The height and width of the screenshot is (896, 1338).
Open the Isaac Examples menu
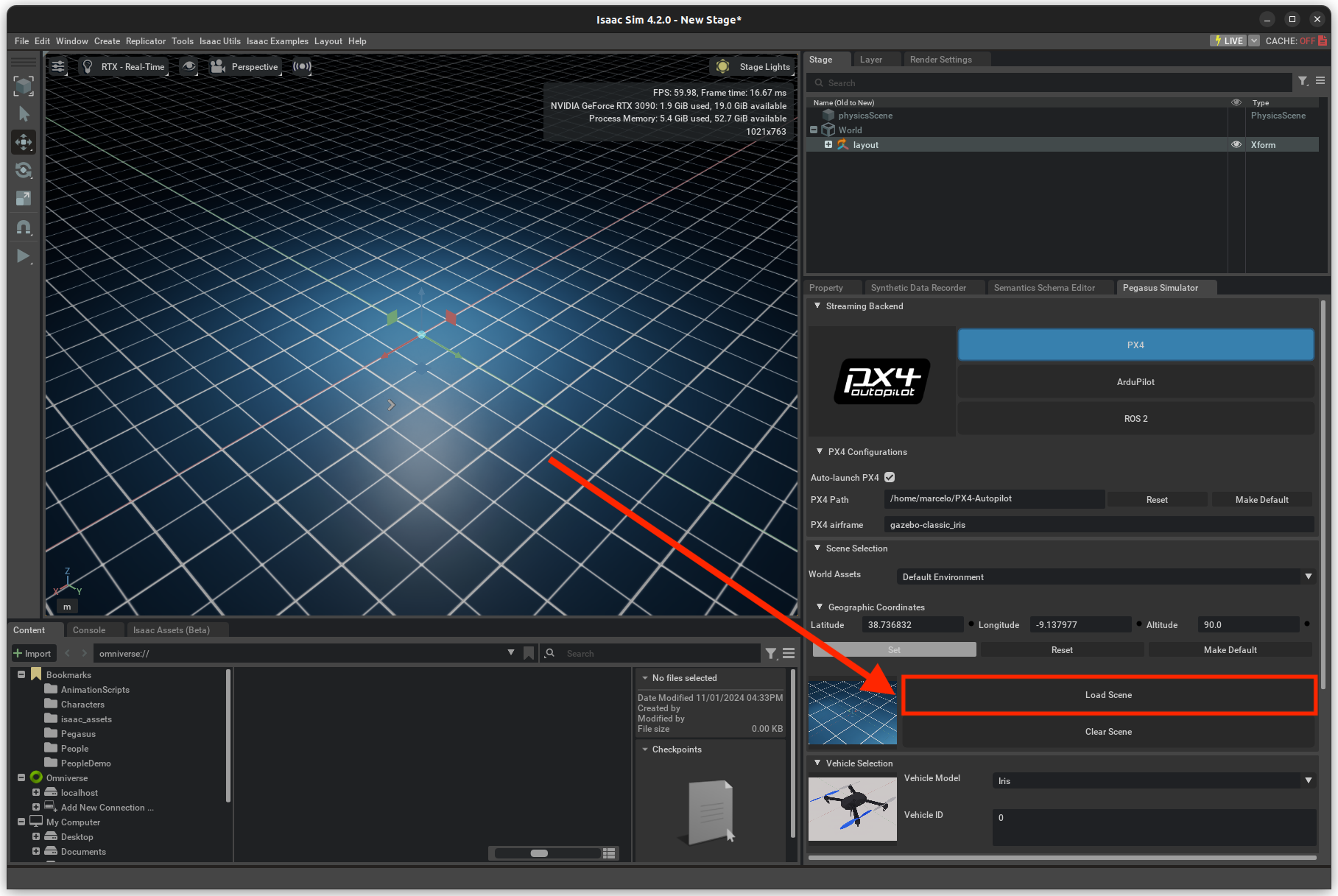277,41
